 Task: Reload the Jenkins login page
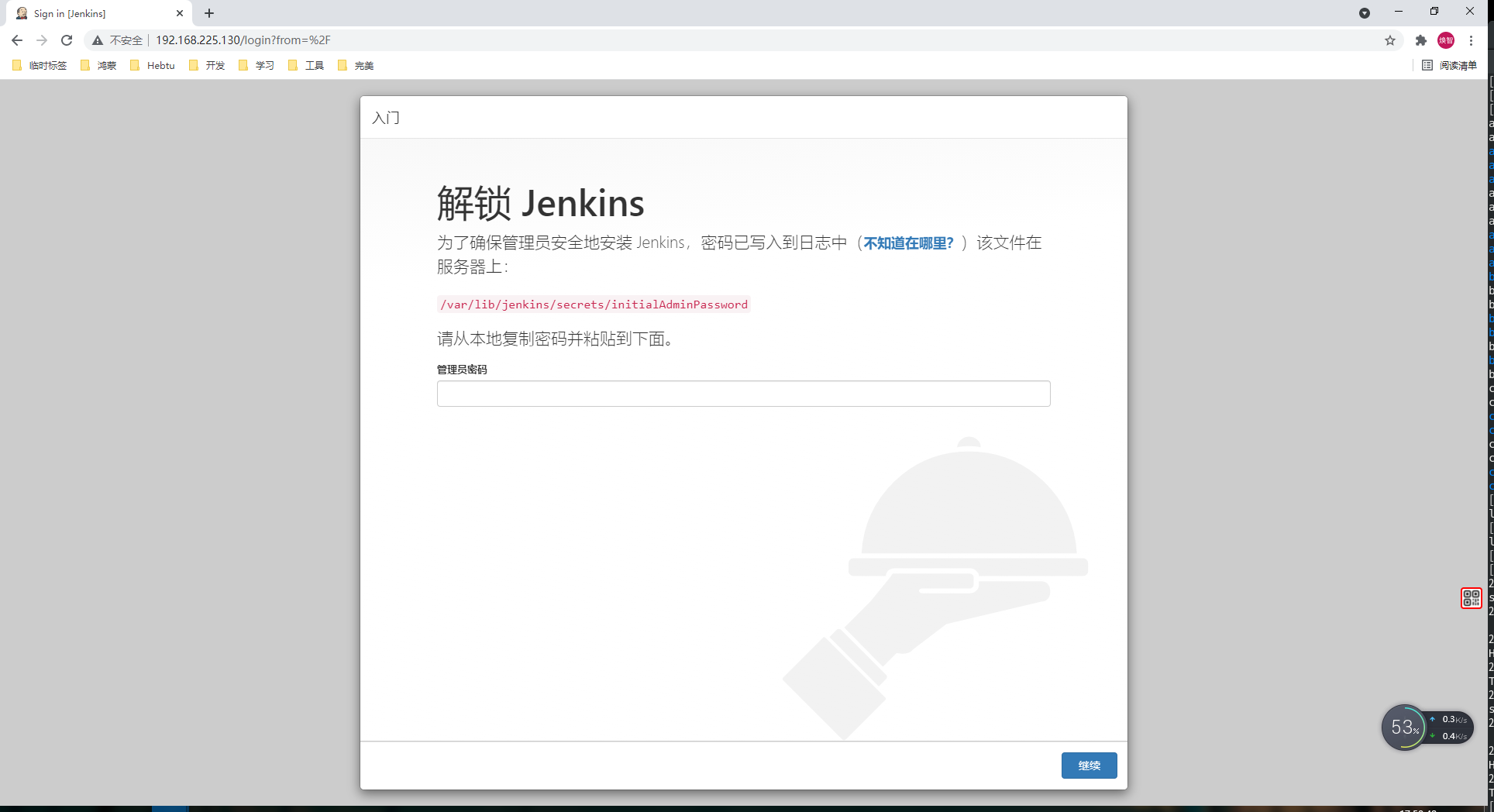(67, 40)
